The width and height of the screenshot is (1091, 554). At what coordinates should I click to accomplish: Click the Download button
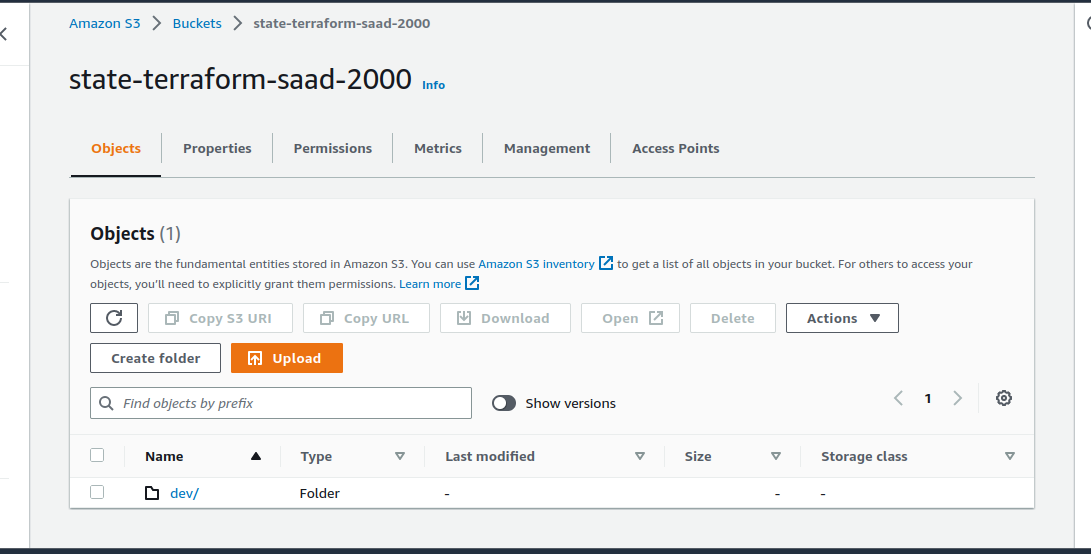pyautogui.click(x=505, y=318)
